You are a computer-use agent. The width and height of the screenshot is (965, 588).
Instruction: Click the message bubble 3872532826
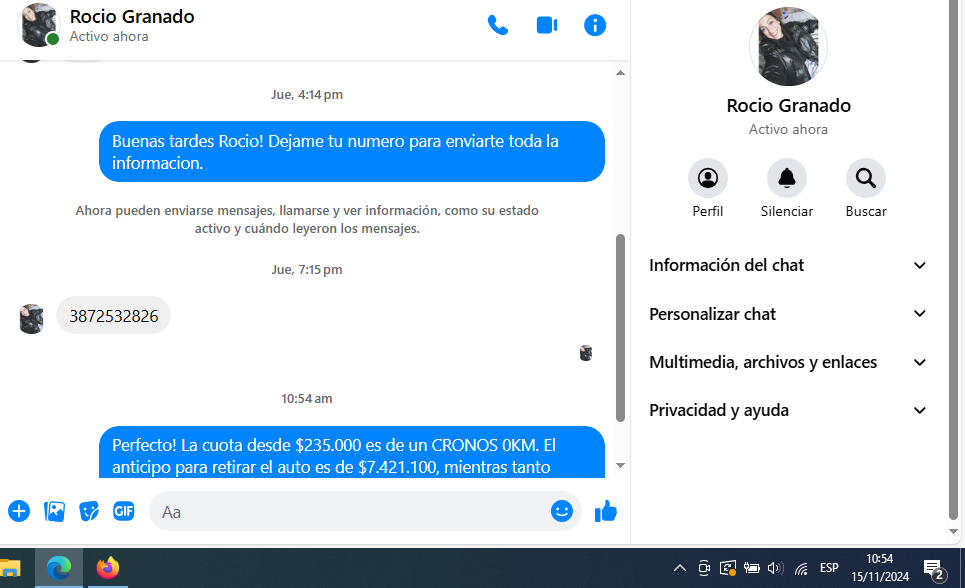pyautogui.click(x=113, y=315)
